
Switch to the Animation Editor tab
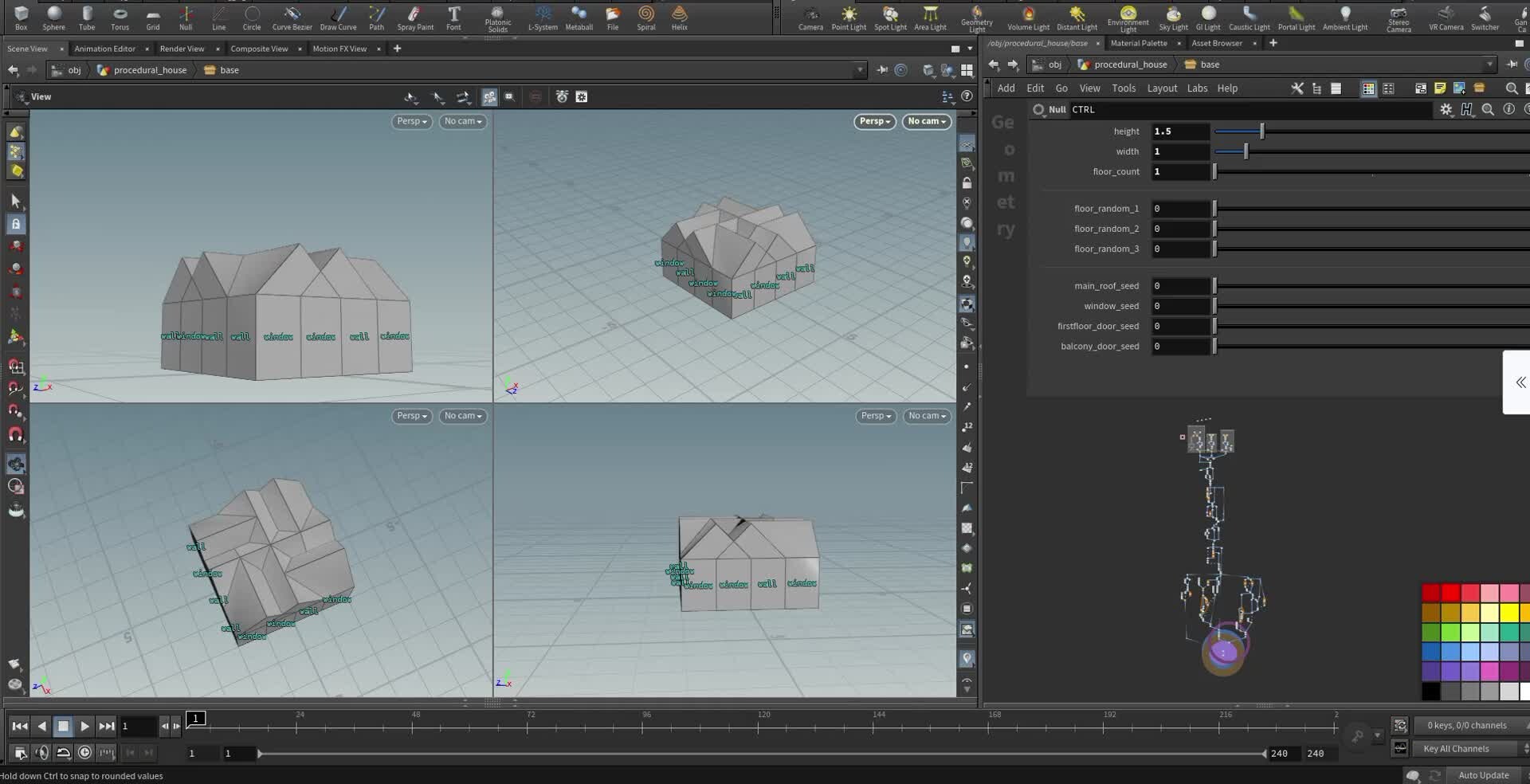(105, 49)
